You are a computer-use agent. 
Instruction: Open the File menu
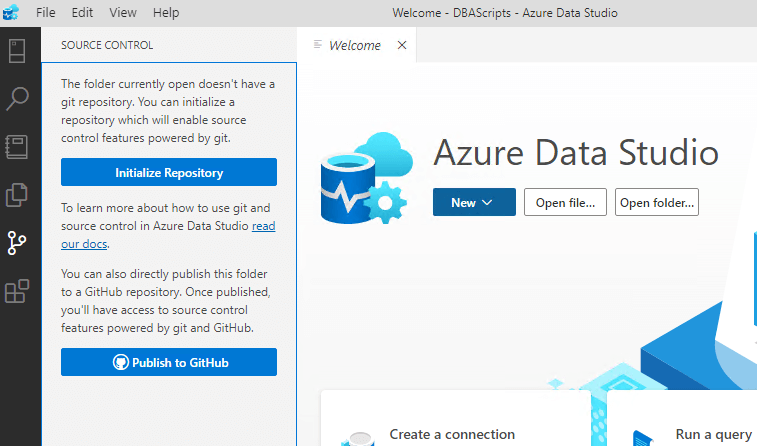click(x=45, y=13)
